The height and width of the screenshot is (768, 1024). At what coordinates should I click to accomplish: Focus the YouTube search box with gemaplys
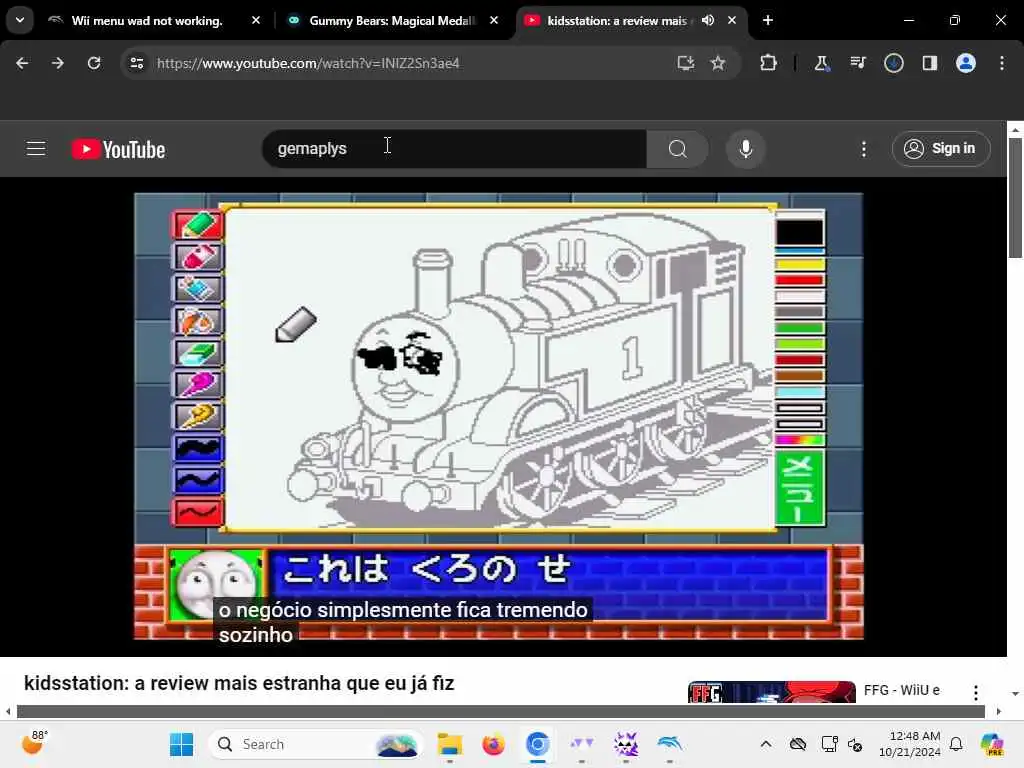[454, 149]
